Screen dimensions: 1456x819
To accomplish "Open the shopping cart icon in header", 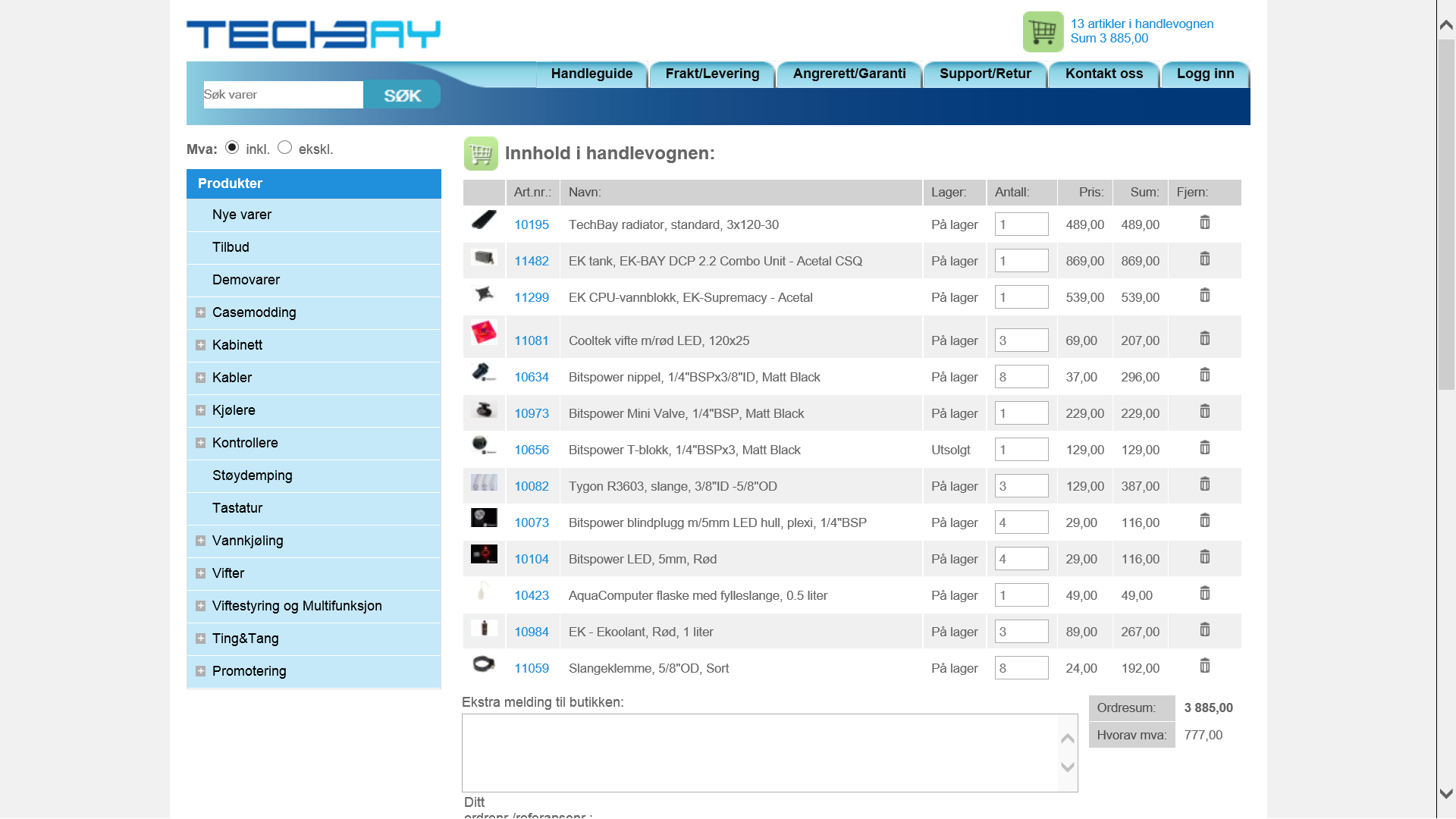I will pos(1043,32).
